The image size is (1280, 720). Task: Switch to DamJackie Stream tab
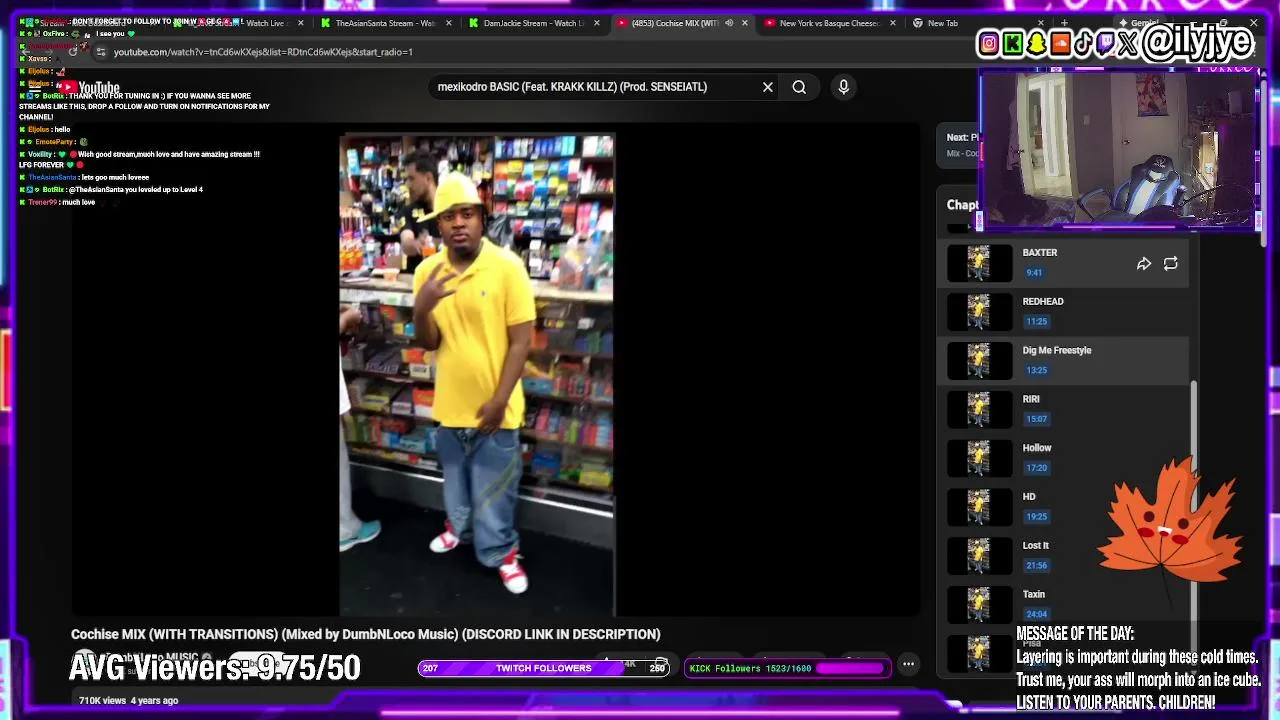click(533, 23)
